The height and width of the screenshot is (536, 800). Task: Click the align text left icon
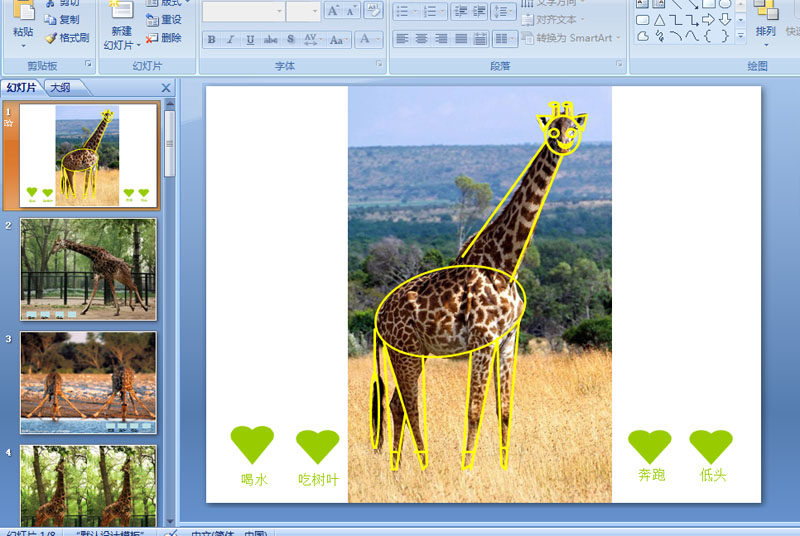click(402, 38)
